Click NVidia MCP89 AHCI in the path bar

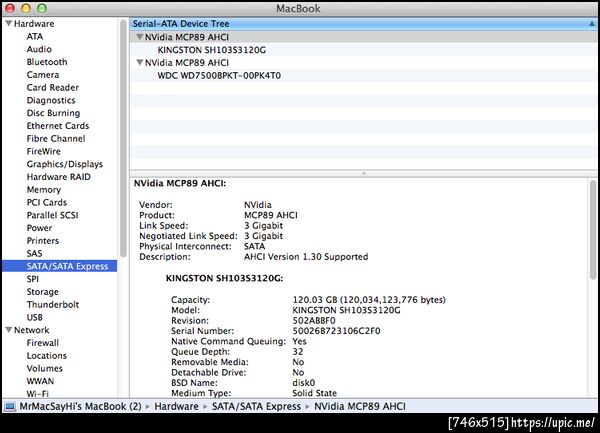tap(360, 406)
